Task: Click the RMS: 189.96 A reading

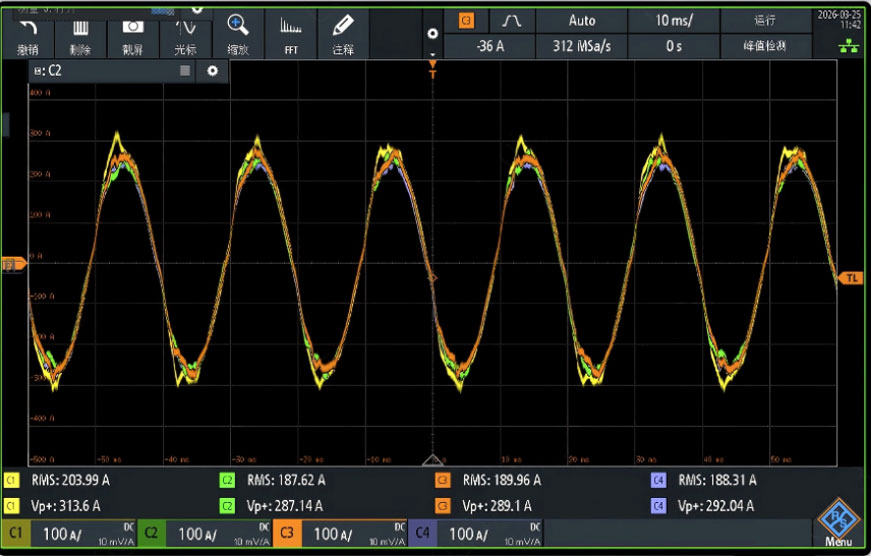Action: [502, 480]
